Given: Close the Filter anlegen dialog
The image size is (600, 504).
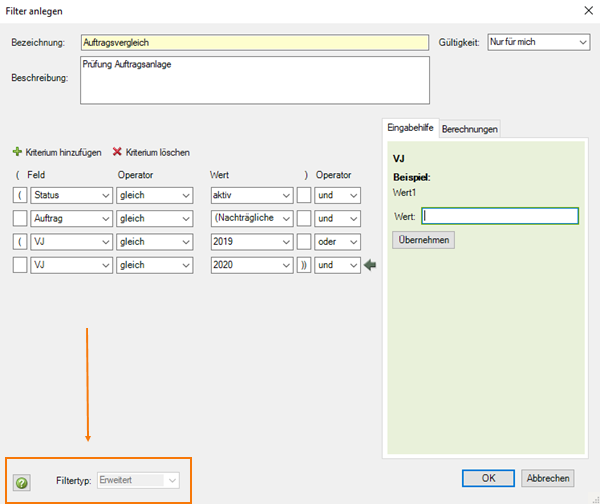Looking at the screenshot, I should pyautogui.click(x=589, y=10).
